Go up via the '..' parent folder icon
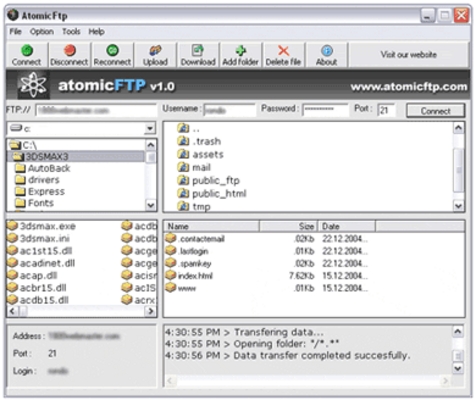Screen dimensions: 476x400 183,128
